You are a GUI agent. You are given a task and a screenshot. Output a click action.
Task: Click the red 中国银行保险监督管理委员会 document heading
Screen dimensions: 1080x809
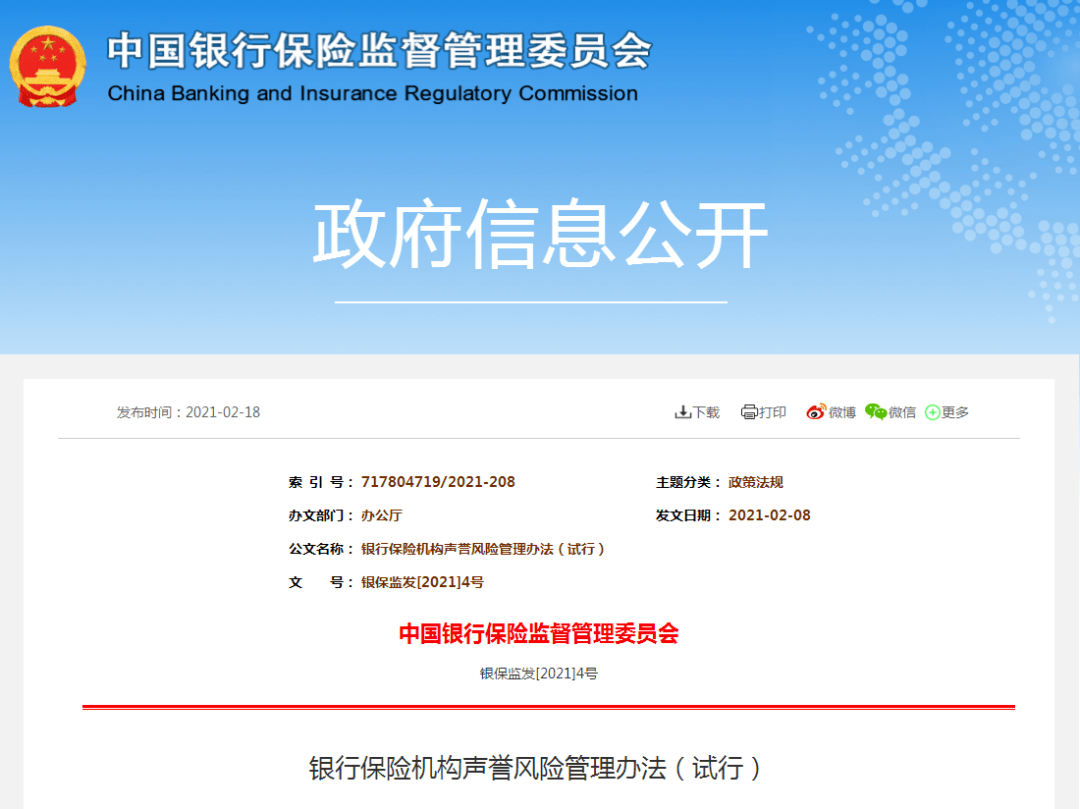(539, 633)
